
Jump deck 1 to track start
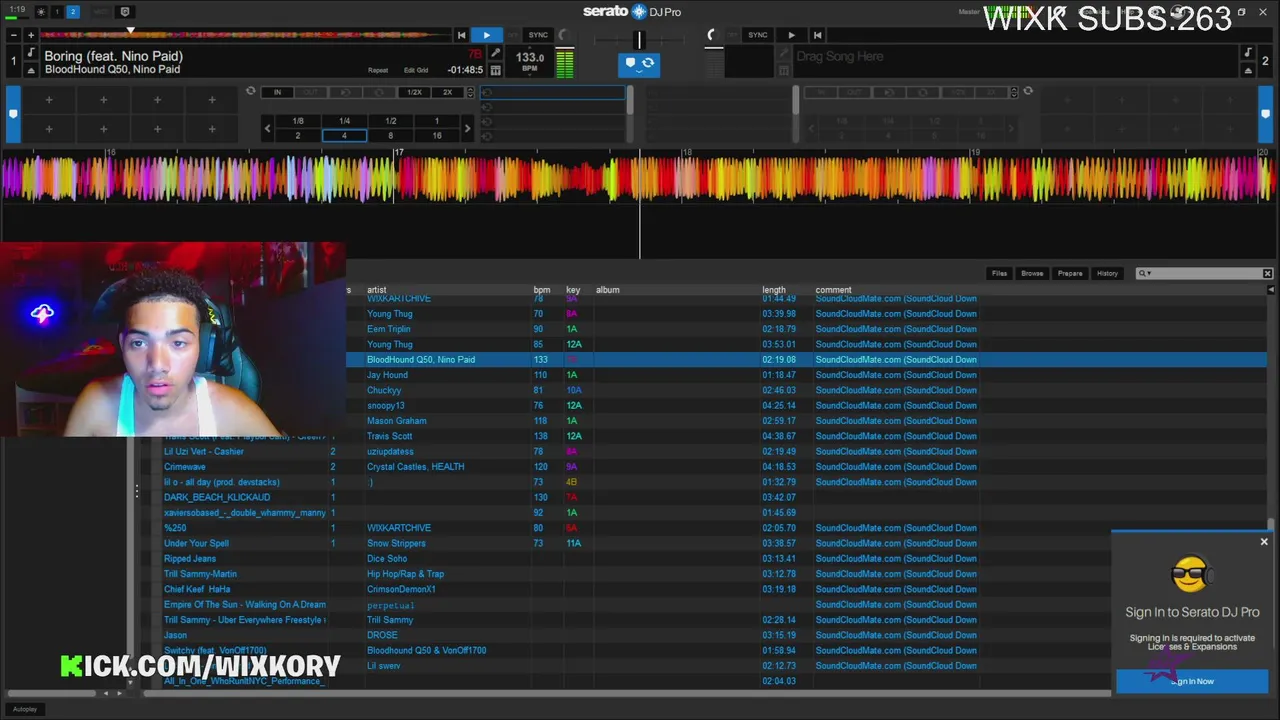(x=461, y=35)
